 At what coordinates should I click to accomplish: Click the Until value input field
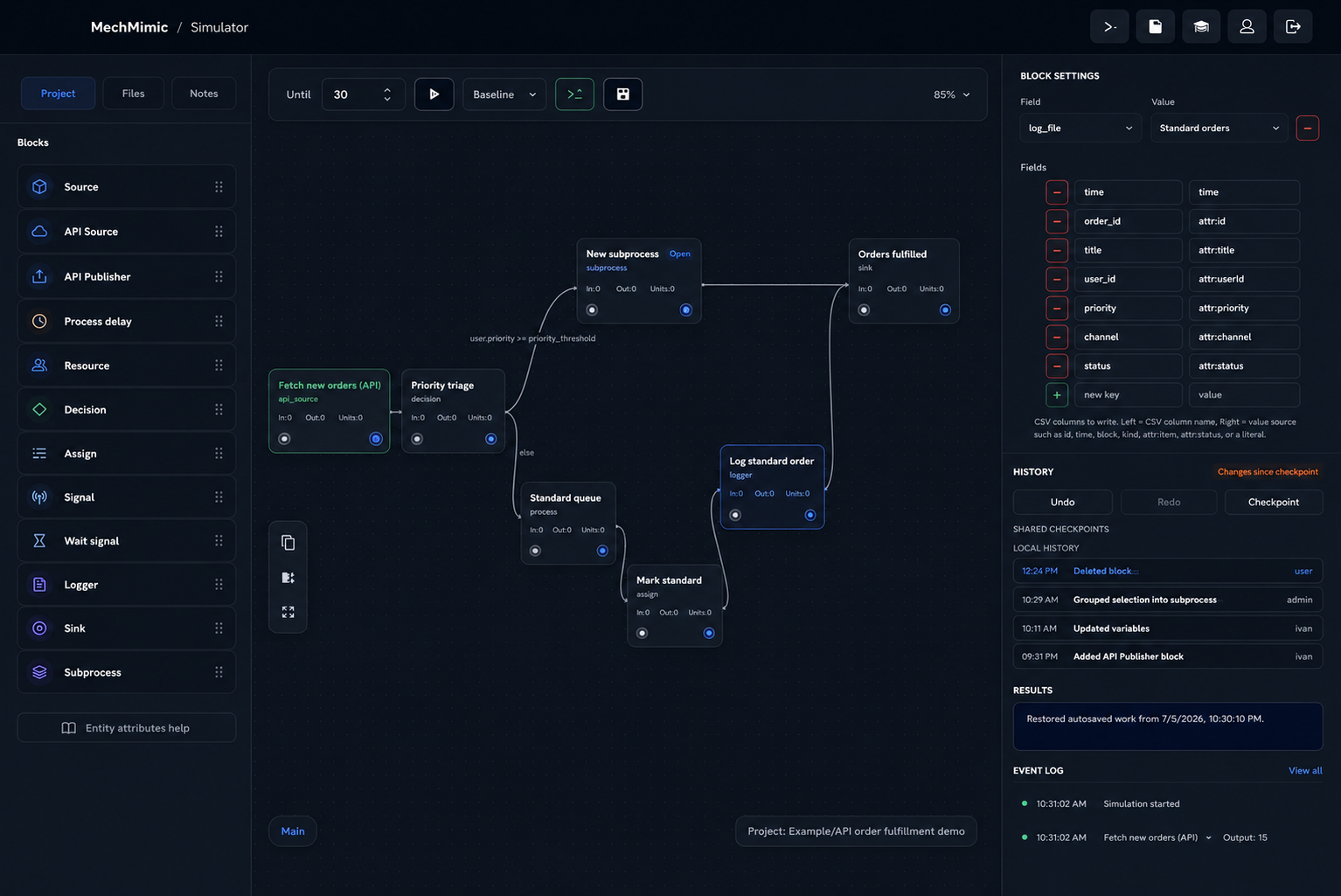coord(363,94)
